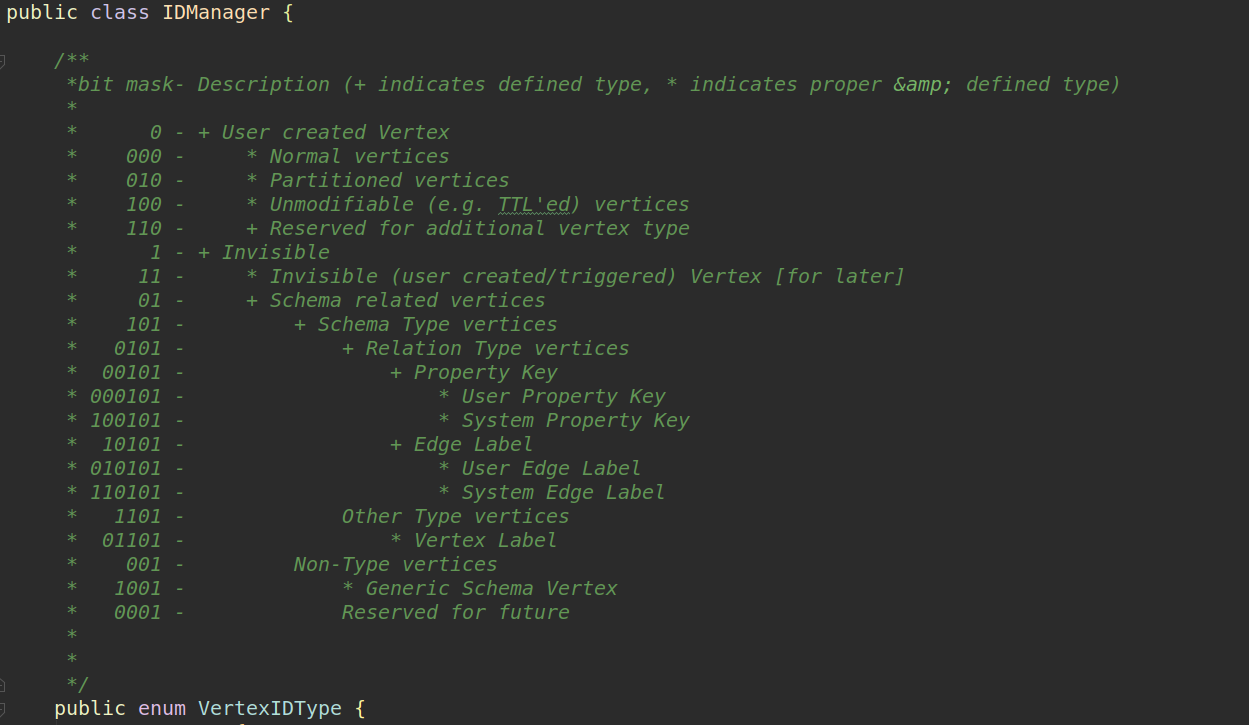Click the 'Partitioned vertices' comment line

coord(390,180)
